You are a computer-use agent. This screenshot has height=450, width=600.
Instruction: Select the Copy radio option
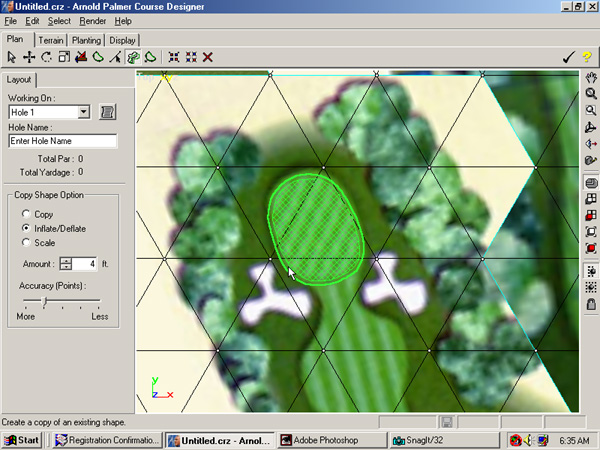pos(26,214)
